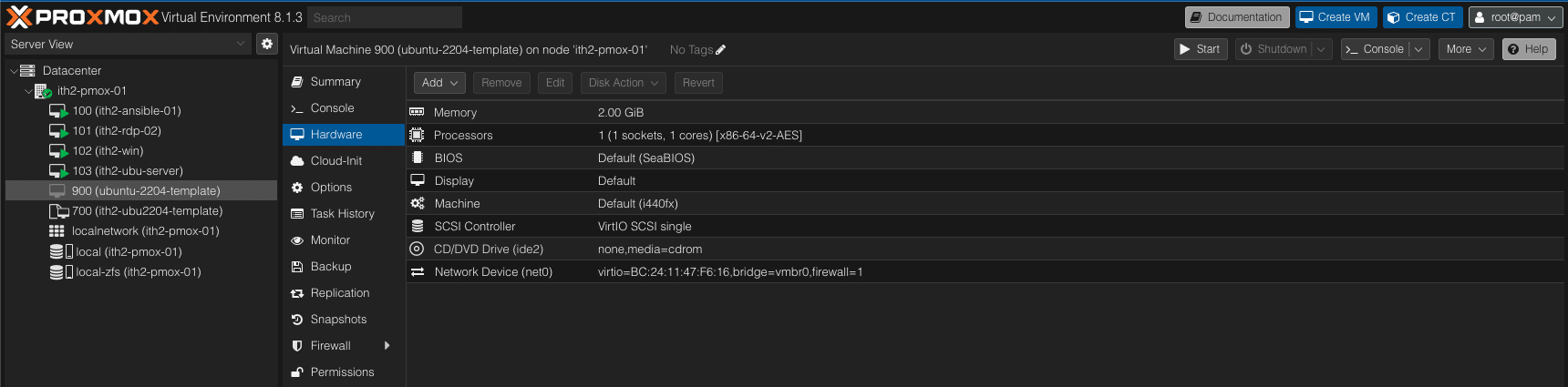This screenshot has height=387, width=1568.
Task: Open Permissions via the unlock icon
Action: pos(297,372)
